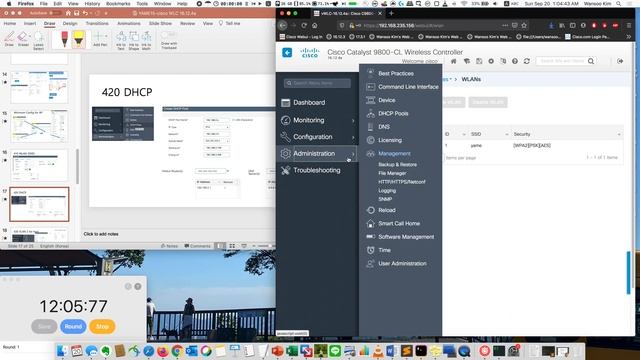Screen dimensions: 640x360
Task: Bookmark this page with Firefox star icon
Action: click(524, 25)
